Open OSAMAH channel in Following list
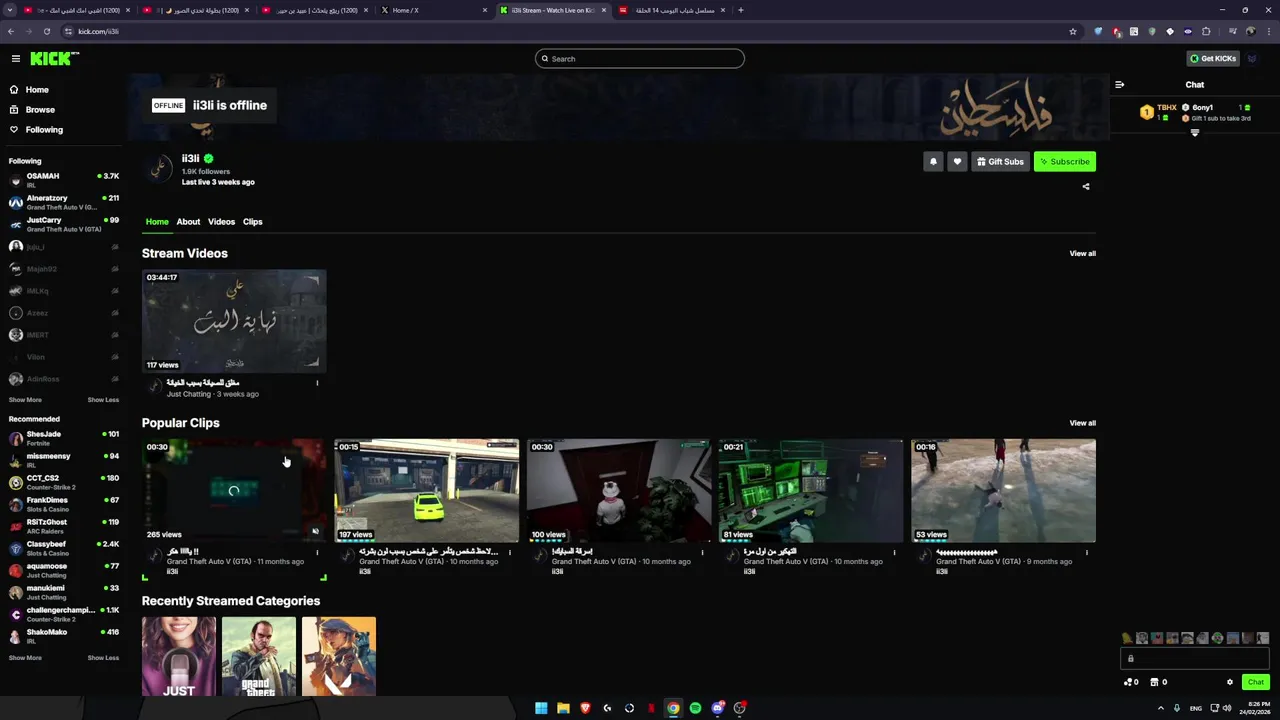 (64, 180)
